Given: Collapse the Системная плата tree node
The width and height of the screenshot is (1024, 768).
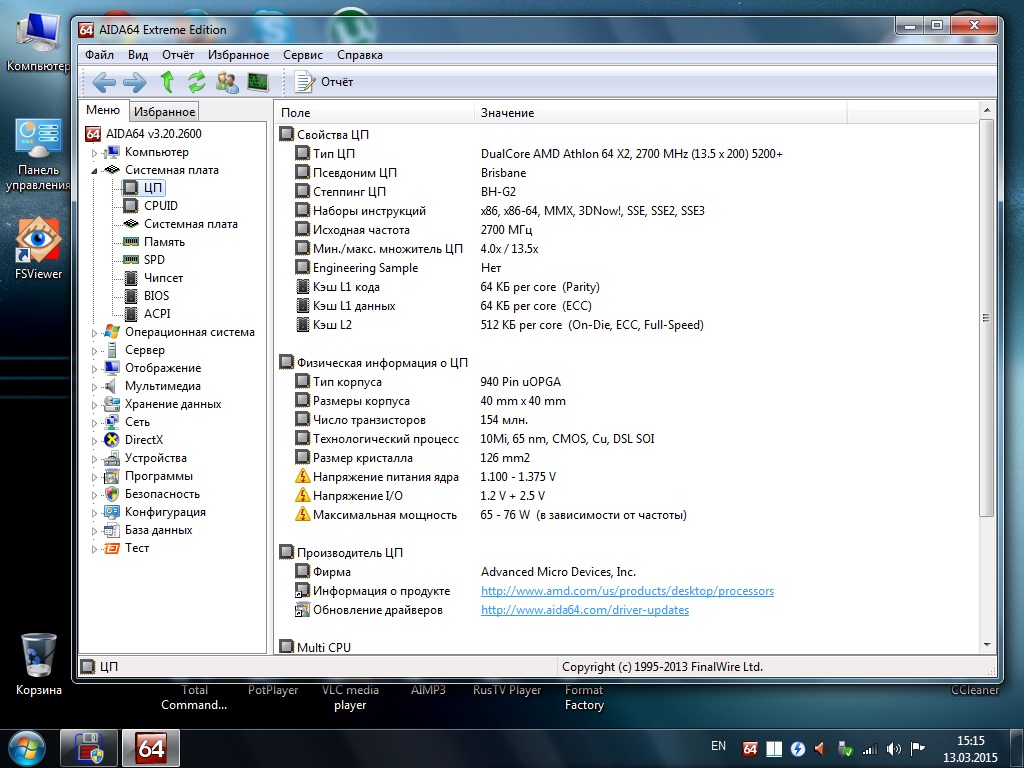Looking at the screenshot, I should [x=94, y=170].
